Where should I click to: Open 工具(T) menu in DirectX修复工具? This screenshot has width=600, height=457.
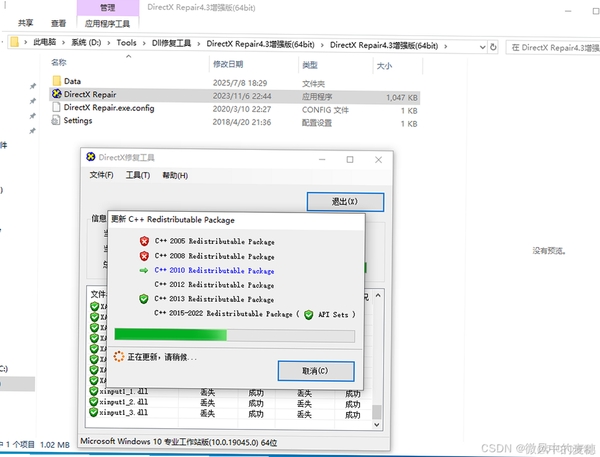tap(138, 175)
